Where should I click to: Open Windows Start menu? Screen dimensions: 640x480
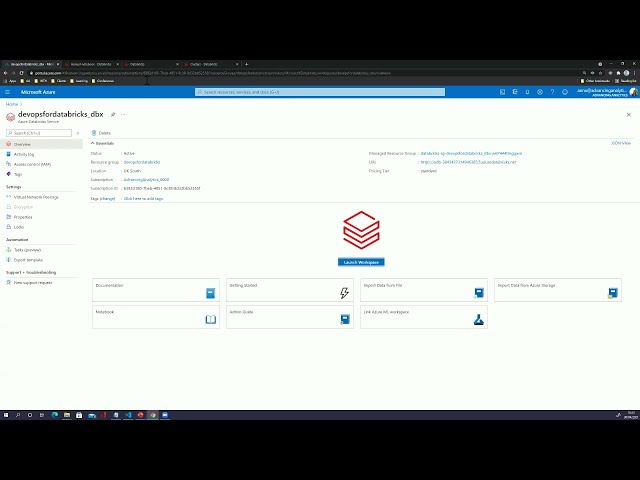6,415
